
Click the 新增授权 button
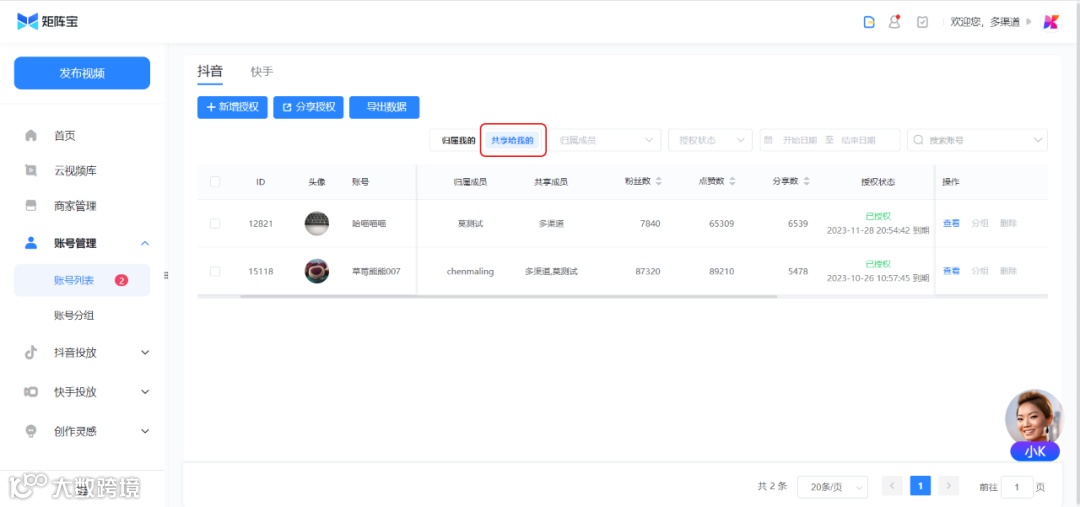click(232, 107)
